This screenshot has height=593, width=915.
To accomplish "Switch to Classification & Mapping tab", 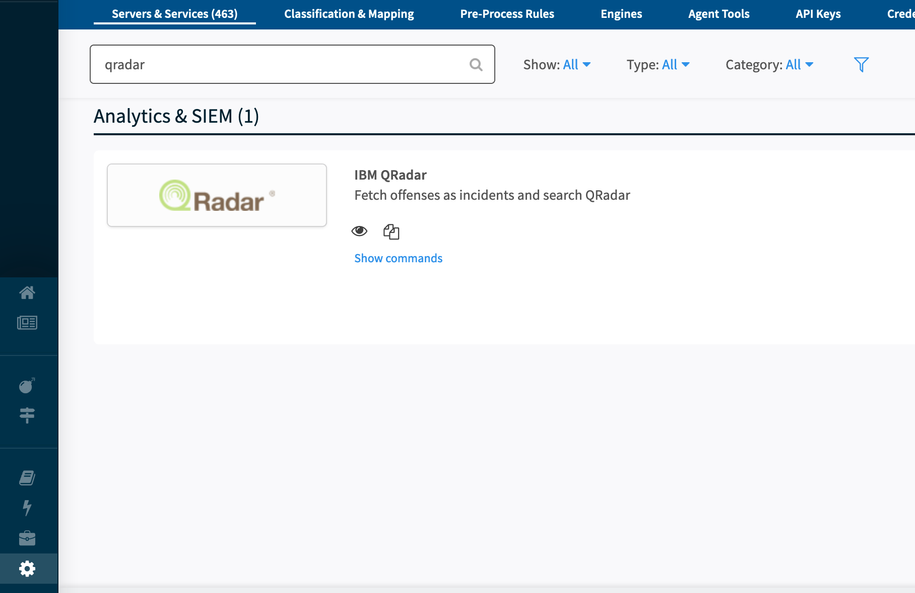I will tap(349, 14).
